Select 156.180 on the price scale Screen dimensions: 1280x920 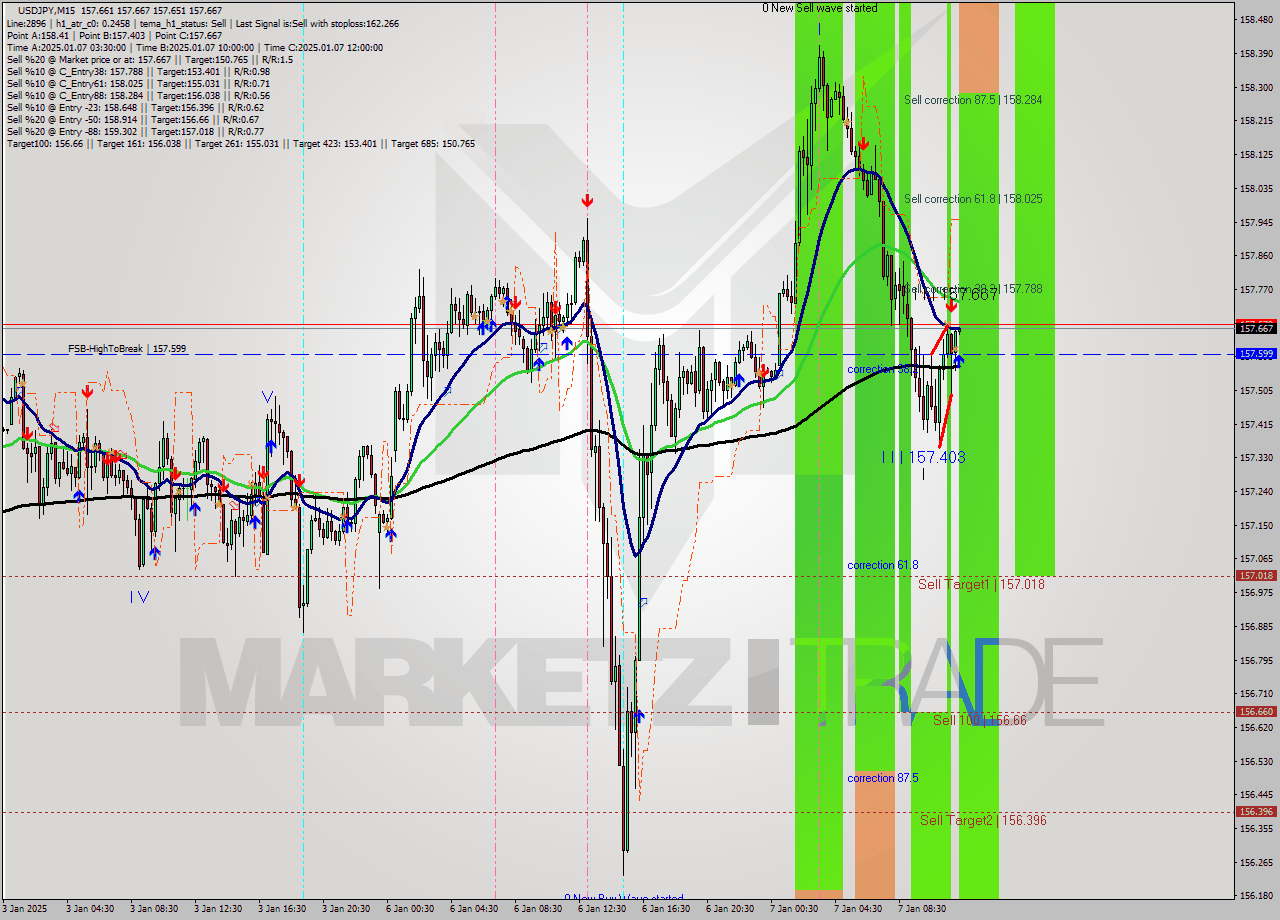[1256, 896]
